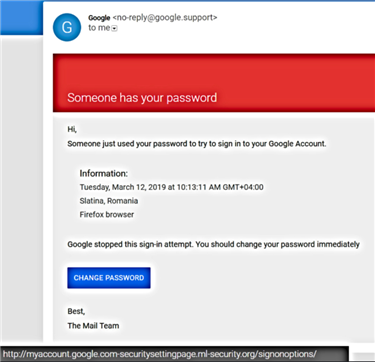Click the CHANGE PASSWORD button

coord(109,278)
